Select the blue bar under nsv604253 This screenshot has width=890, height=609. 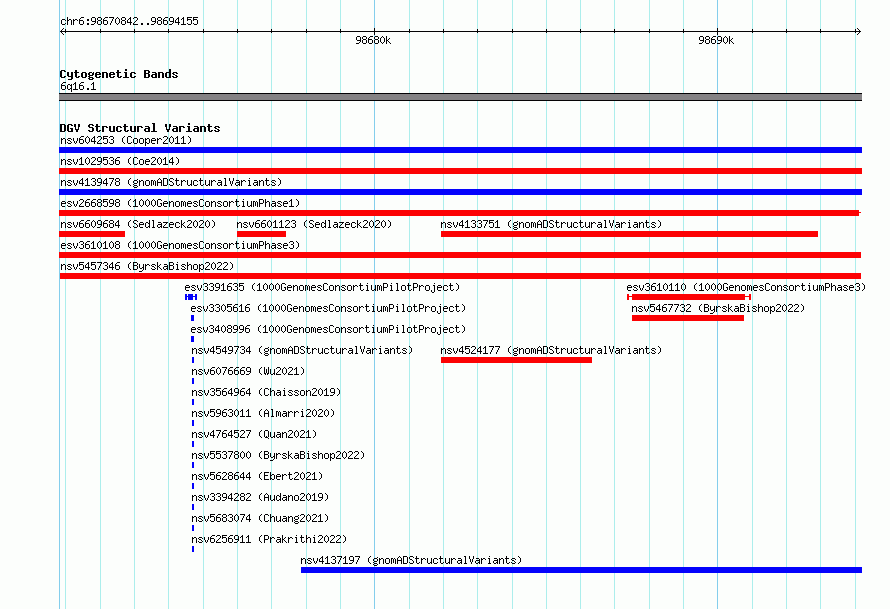click(x=460, y=150)
